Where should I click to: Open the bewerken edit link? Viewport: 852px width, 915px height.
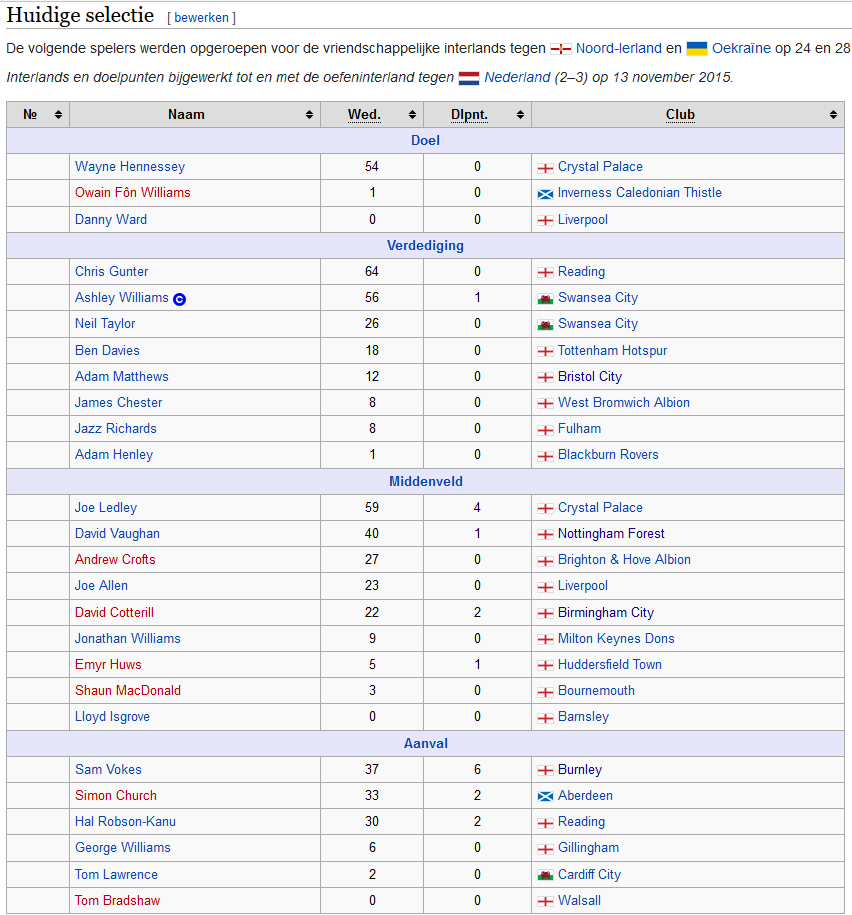pyautogui.click(x=201, y=18)
